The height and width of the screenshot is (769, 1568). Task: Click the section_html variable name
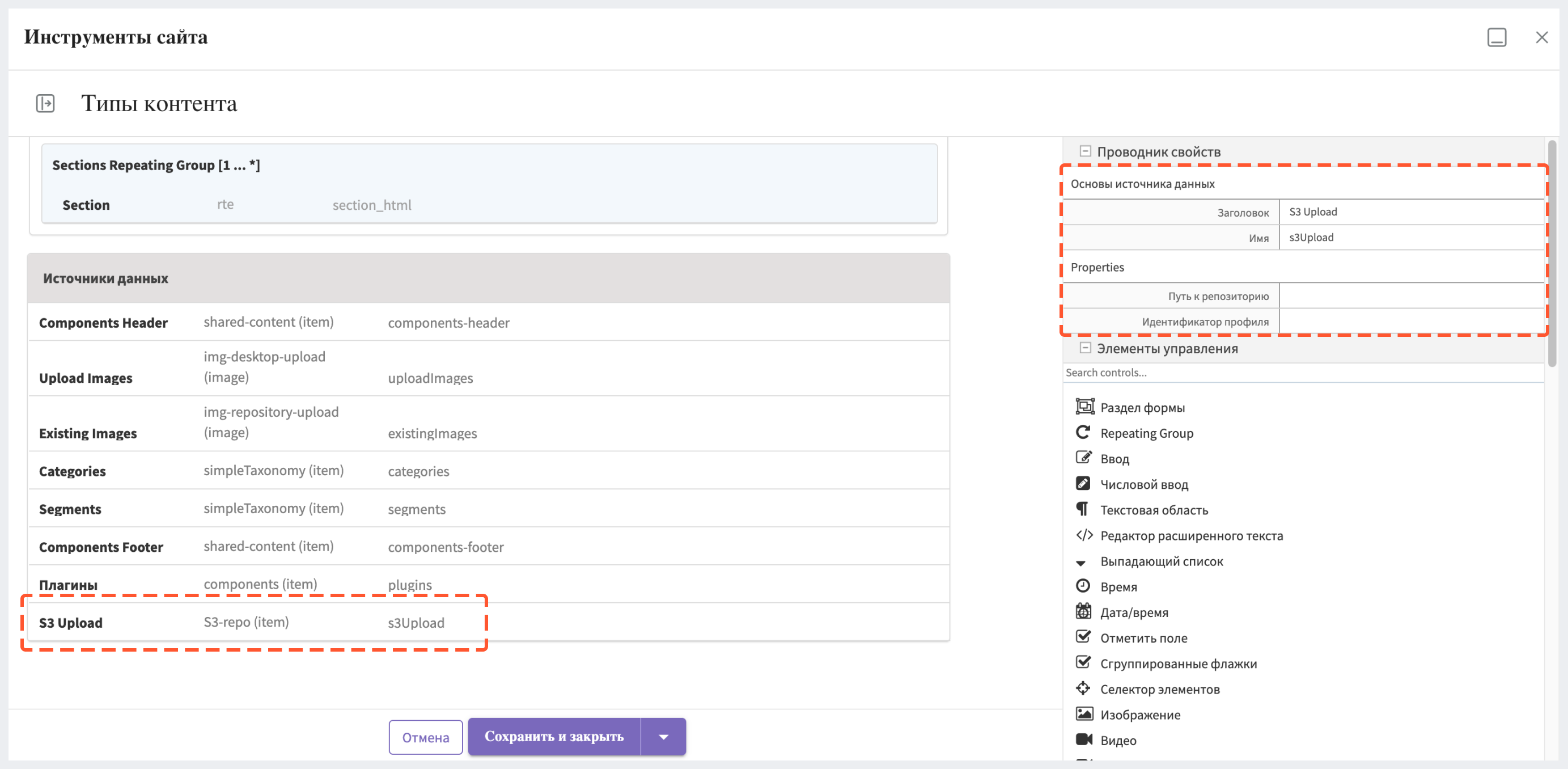[372, 205]
